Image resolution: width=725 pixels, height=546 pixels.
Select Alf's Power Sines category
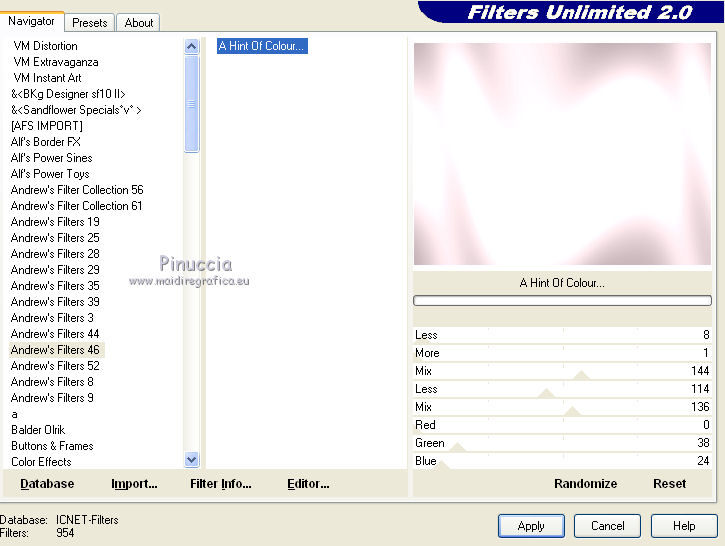click(x=51, y=158)
